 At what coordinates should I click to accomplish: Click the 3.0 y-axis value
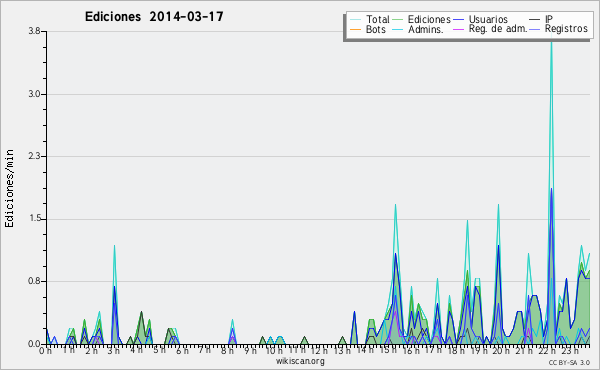pos(34,94)
